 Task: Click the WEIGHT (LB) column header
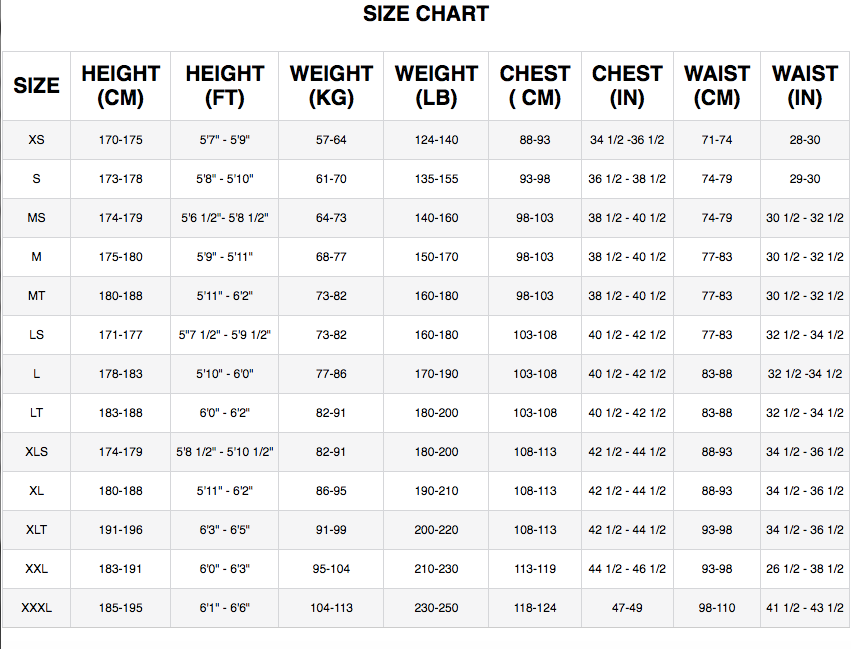tap(436, 86)
